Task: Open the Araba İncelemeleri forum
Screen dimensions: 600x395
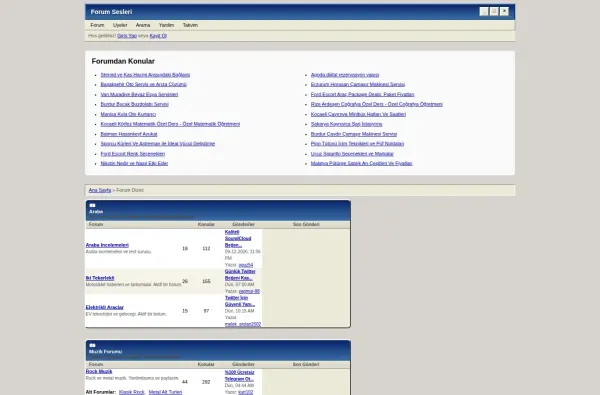Action: tap(107, 245)
